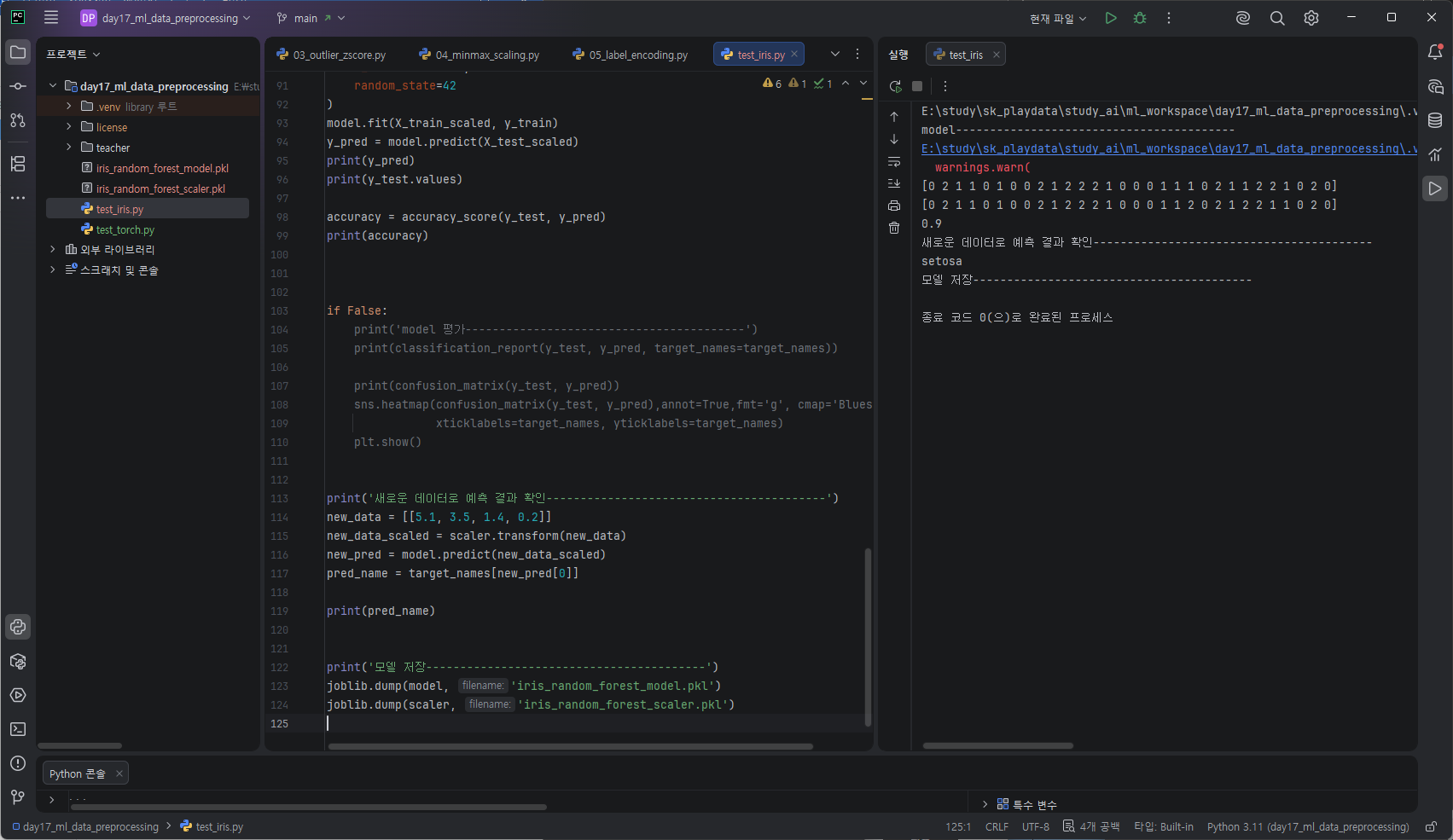The height and width of the screenshot is (840, 1453).
Task: Open Project tool window icon in left sidebar
Action: point(18,52)
